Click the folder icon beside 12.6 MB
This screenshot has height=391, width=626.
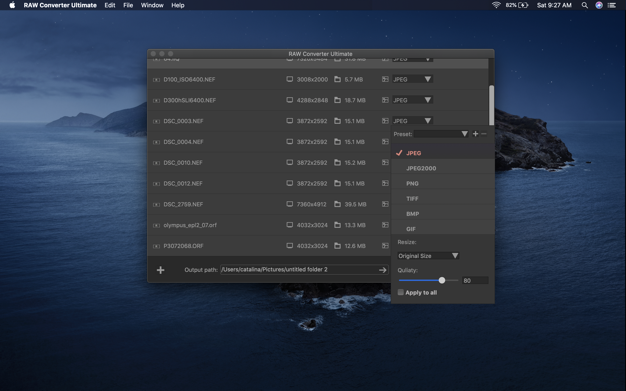[337, 246]
